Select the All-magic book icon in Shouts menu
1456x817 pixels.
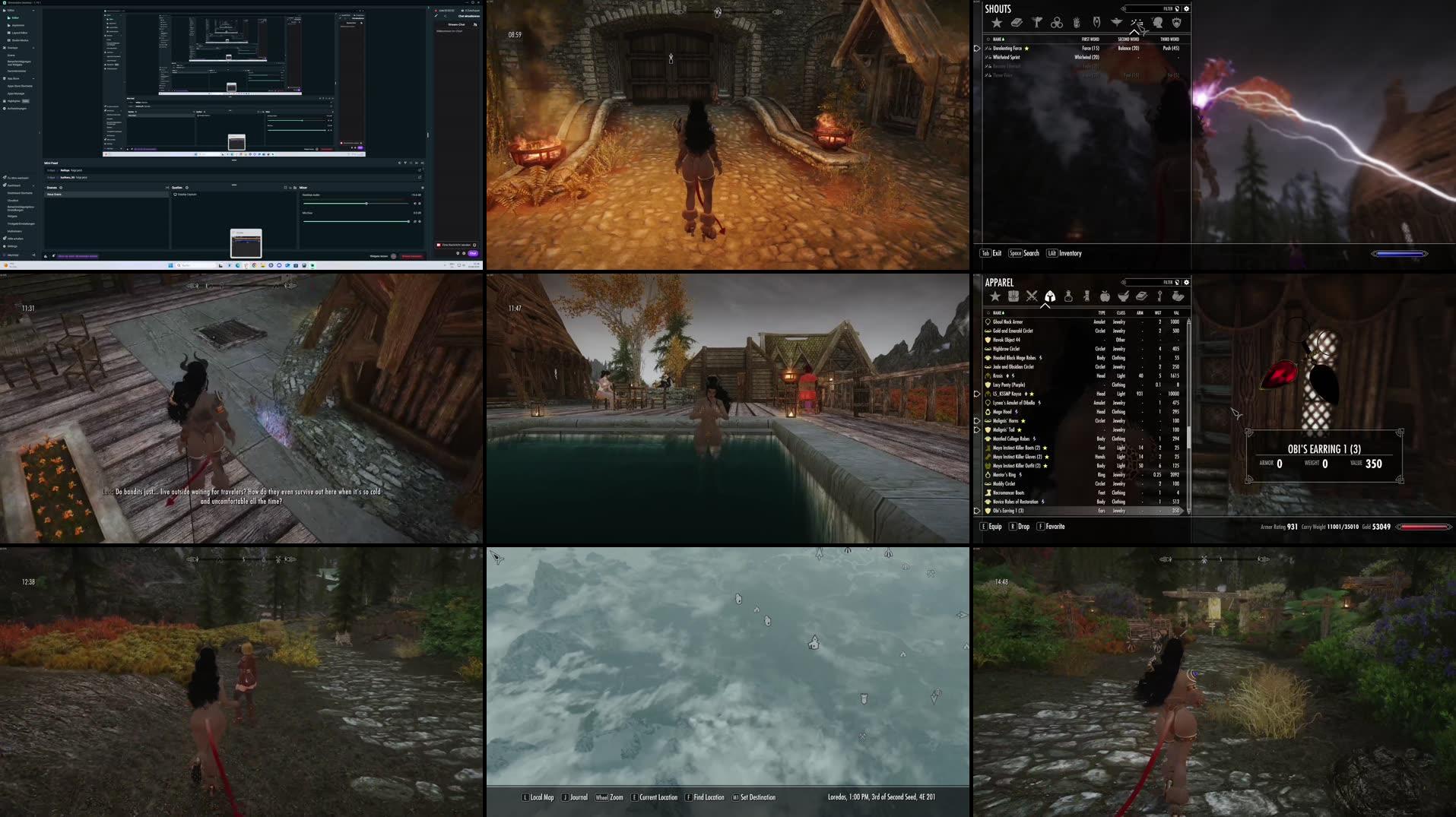pyautogui.click(x=1016, y=23)
